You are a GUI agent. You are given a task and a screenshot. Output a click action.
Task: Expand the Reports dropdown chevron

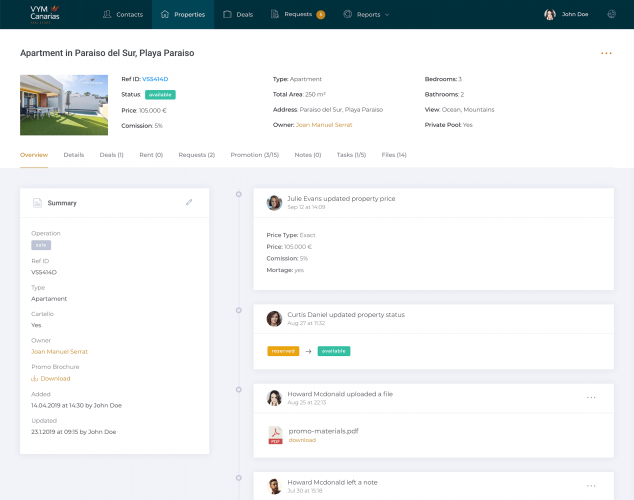[387, 15]
